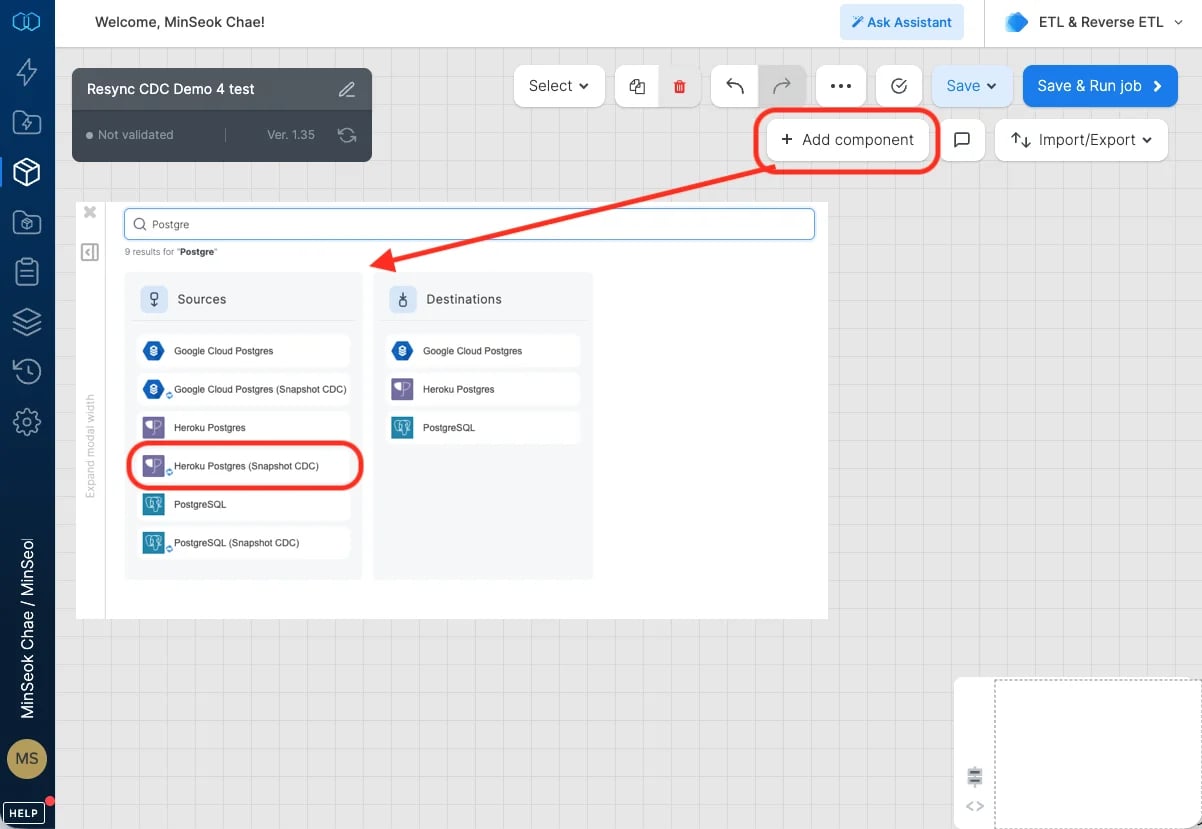
Task: Open the Save dropdown
Action: 972,86
